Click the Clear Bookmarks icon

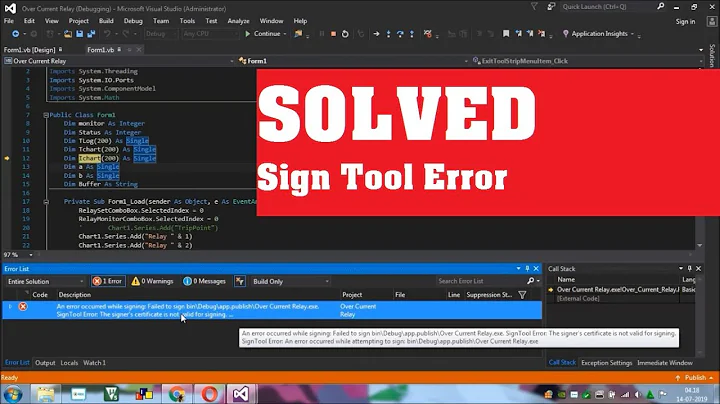click(542, 34)
